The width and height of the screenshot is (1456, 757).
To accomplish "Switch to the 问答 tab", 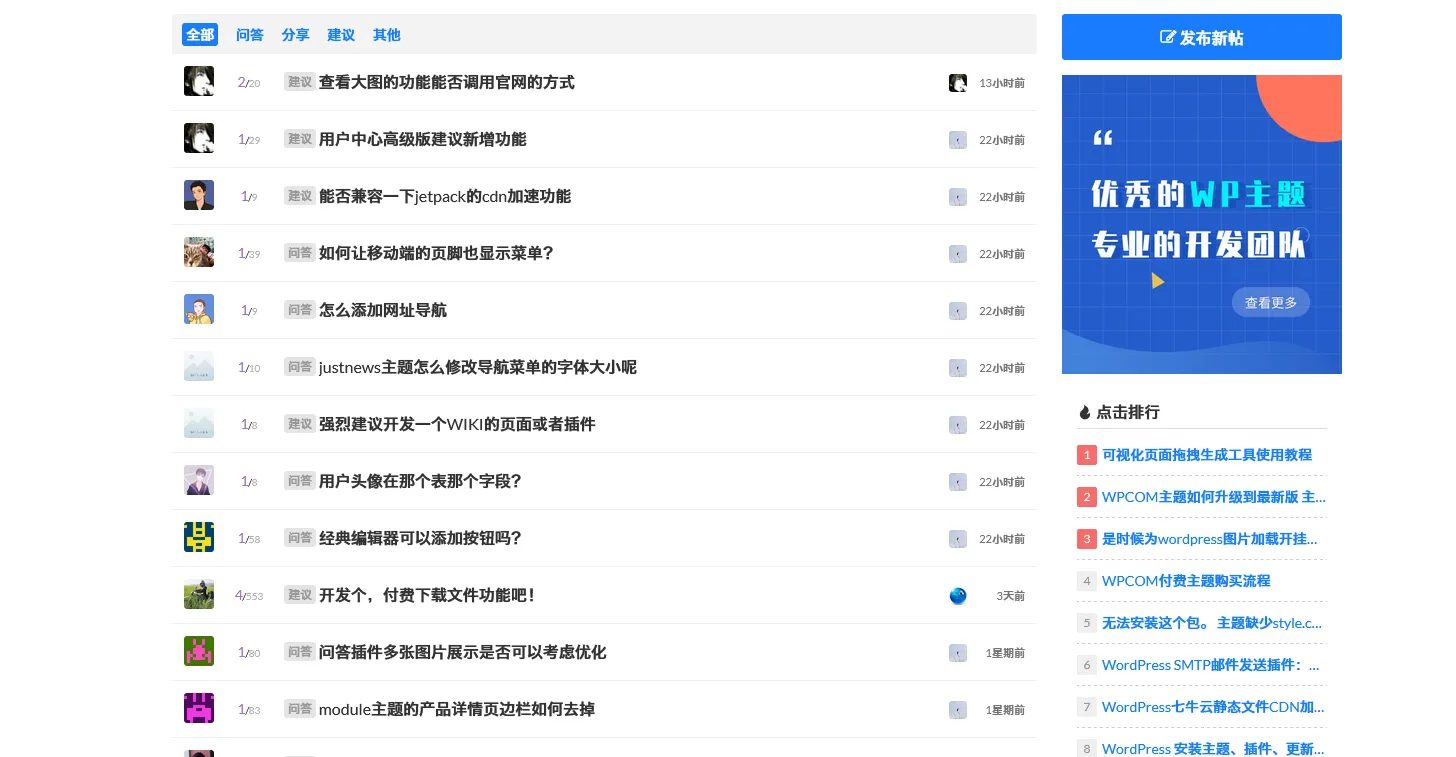I will pos(249,34).
